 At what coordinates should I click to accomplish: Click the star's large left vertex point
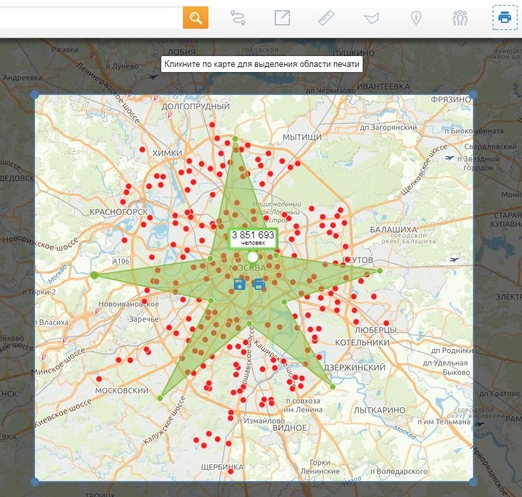(94, 275)
